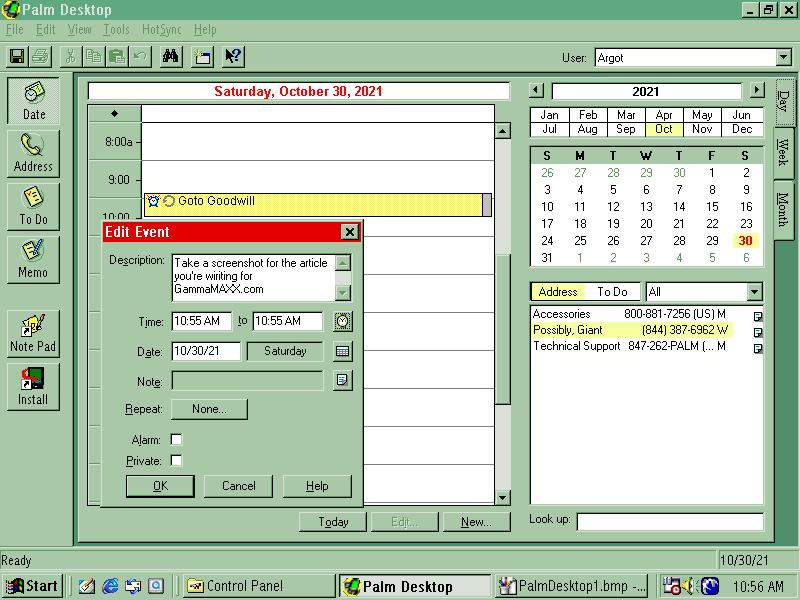
Task: Open the HotSync menu
Action: click(x=161, y=30)
